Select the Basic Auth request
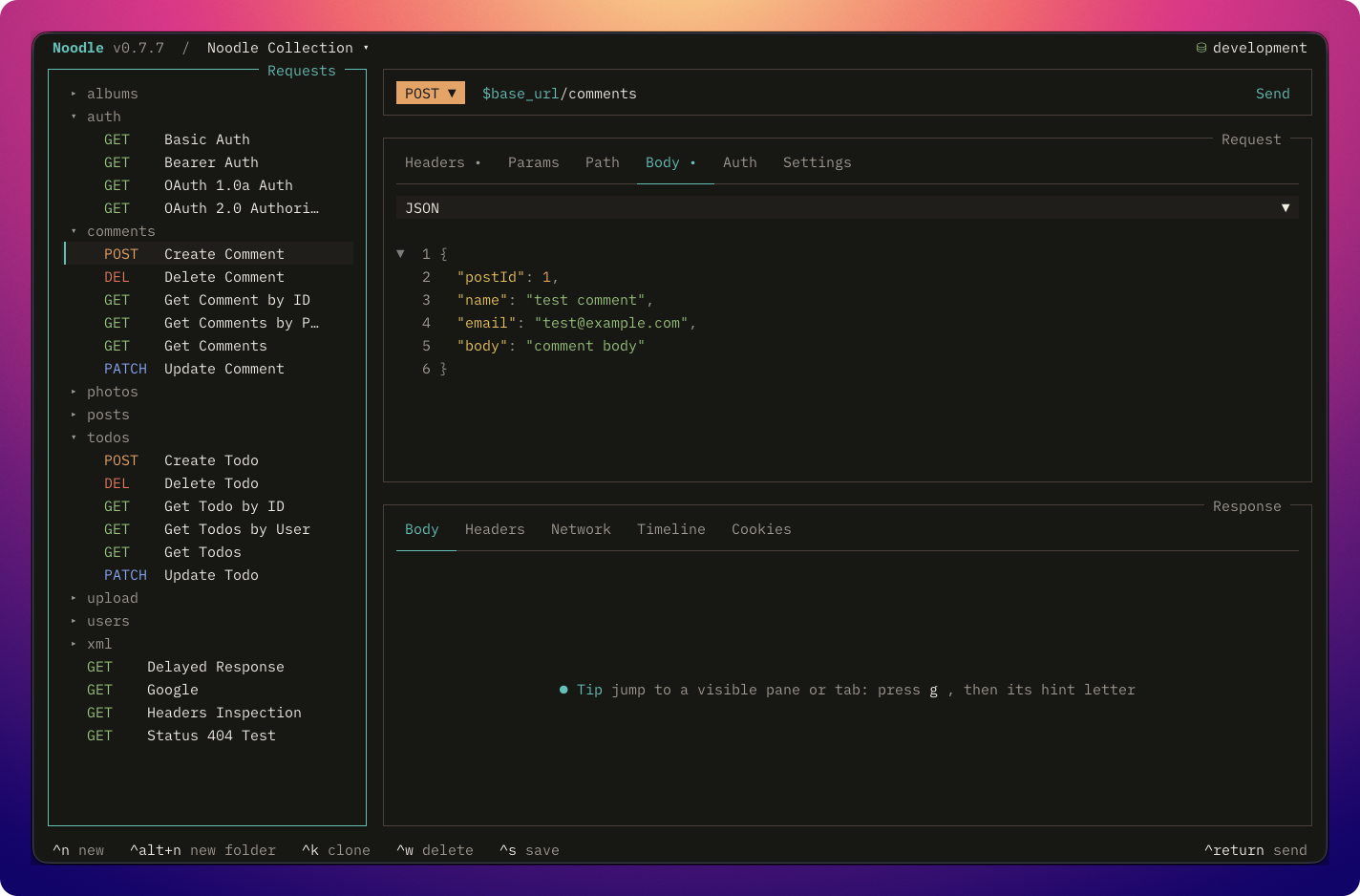 (x=210, y=139)
